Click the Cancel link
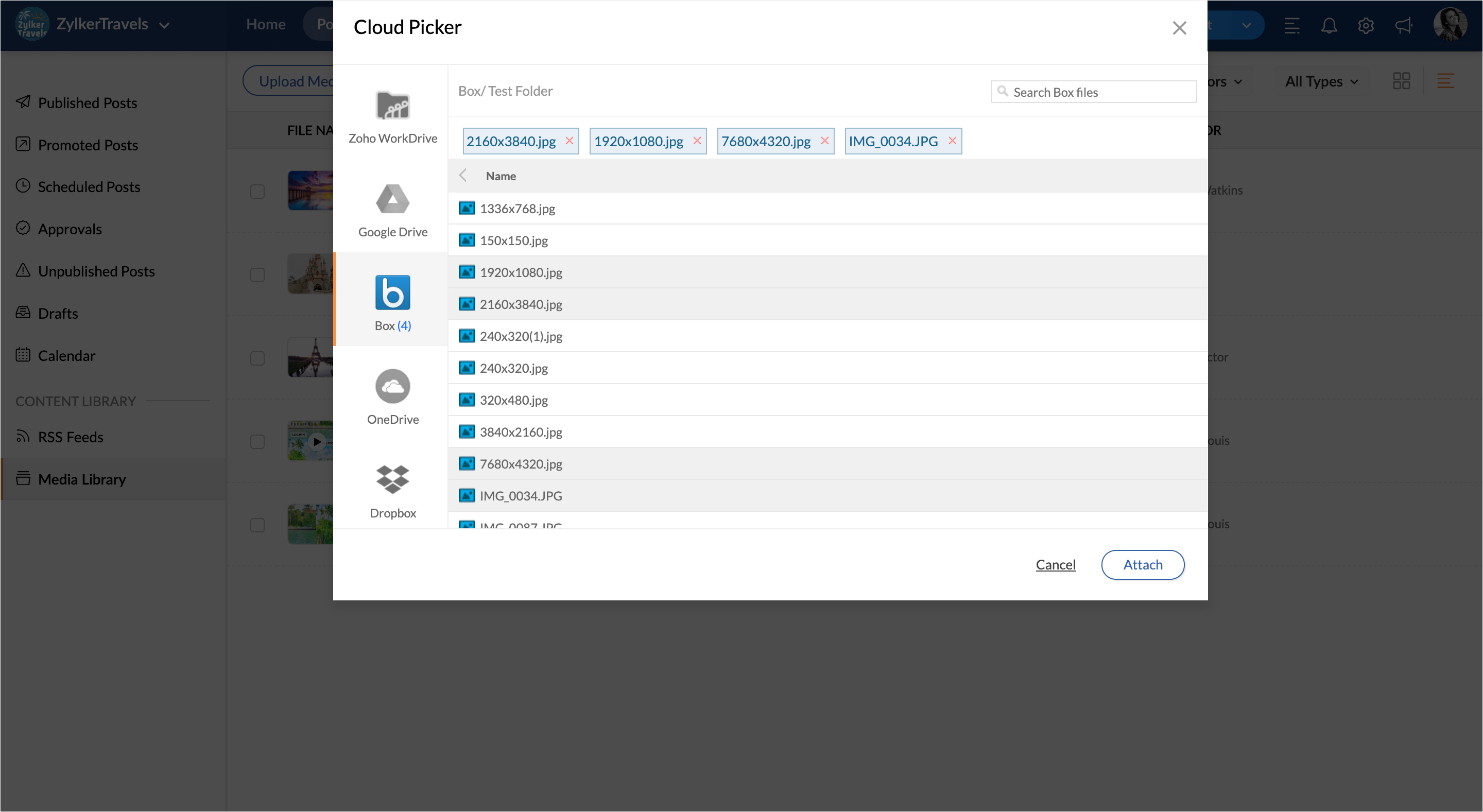The height and width of the screenshot is (812, 1483). pos(1055,564)
